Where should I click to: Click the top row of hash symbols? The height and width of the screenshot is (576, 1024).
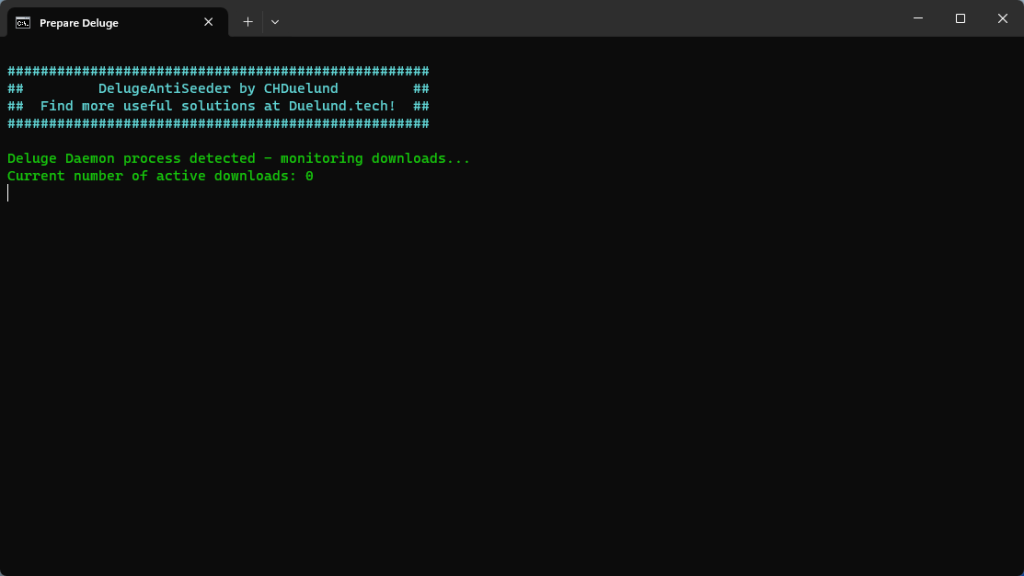pyautogui.click(x=218, y=71)
